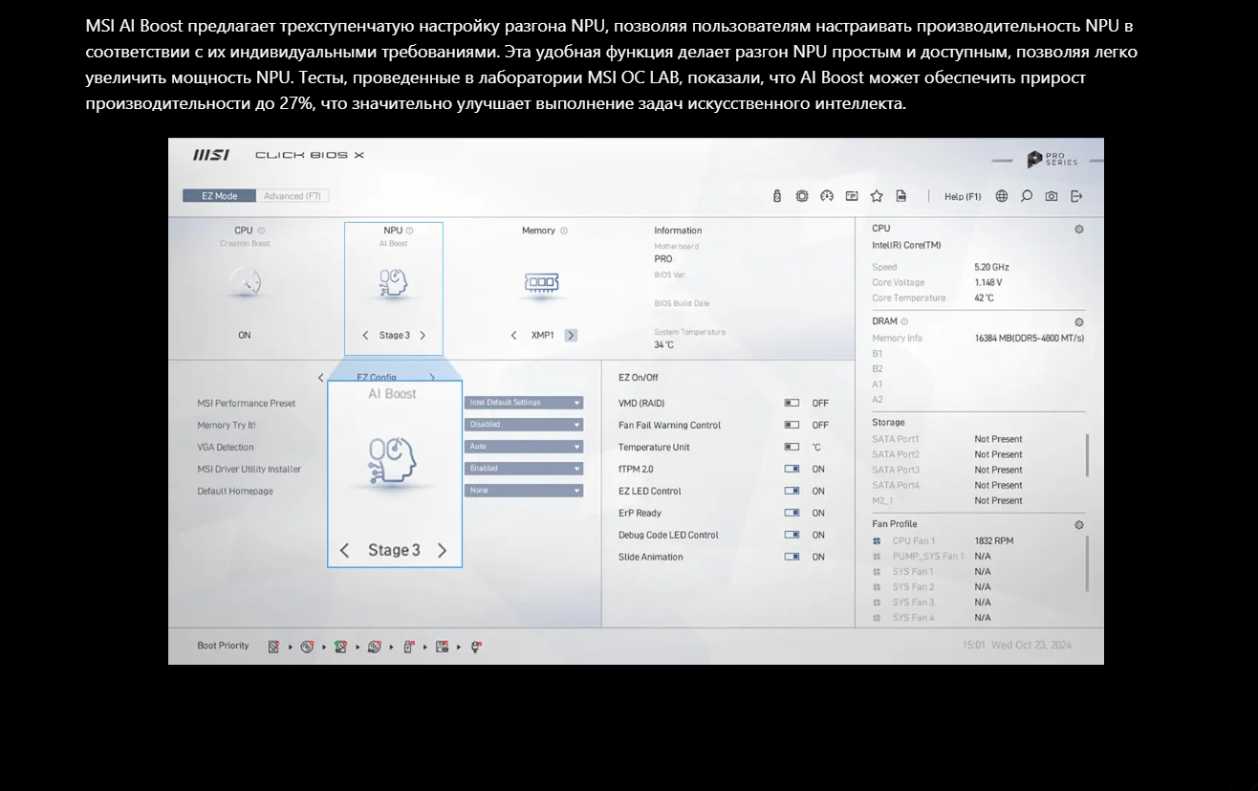This screenshot has width=1258, height=791.
Task: Open the Intel Default Settings dropdown
Action: (x=523, y=403)
